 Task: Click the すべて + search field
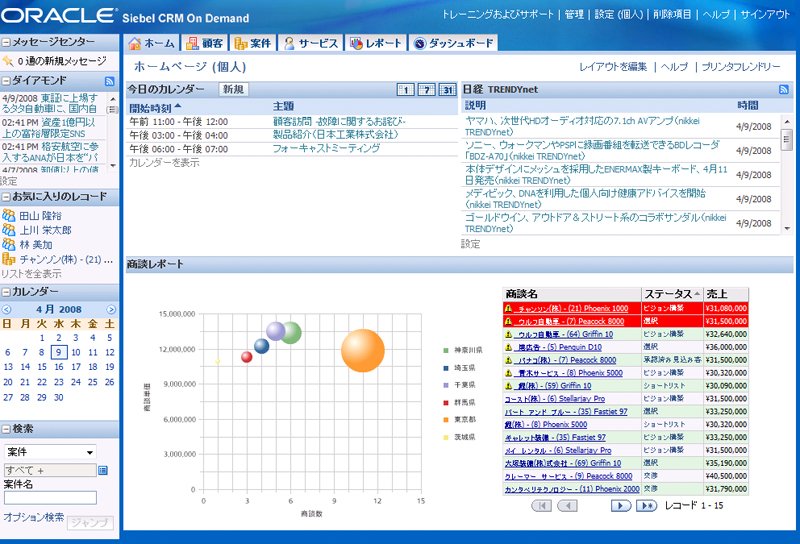pyautogui.click(x=50, y=471)
